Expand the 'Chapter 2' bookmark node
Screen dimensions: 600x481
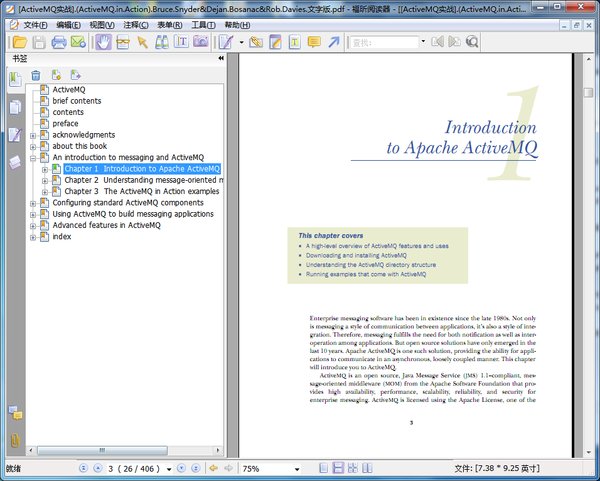(x=45, y=180)
